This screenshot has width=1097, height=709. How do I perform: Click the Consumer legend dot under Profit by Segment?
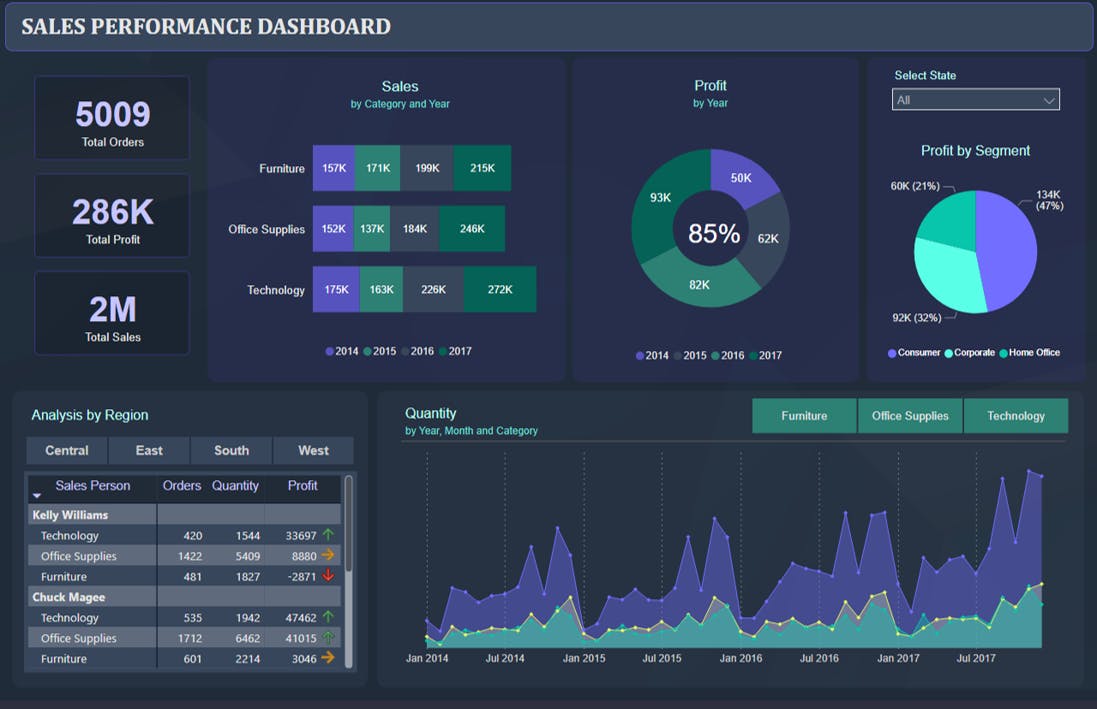click(892, 352)
